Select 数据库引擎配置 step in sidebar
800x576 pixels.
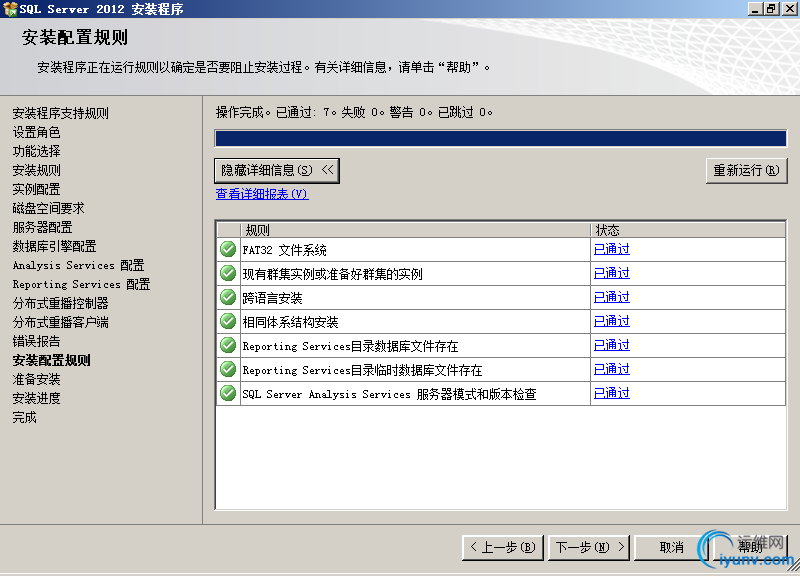pos(54,246)
